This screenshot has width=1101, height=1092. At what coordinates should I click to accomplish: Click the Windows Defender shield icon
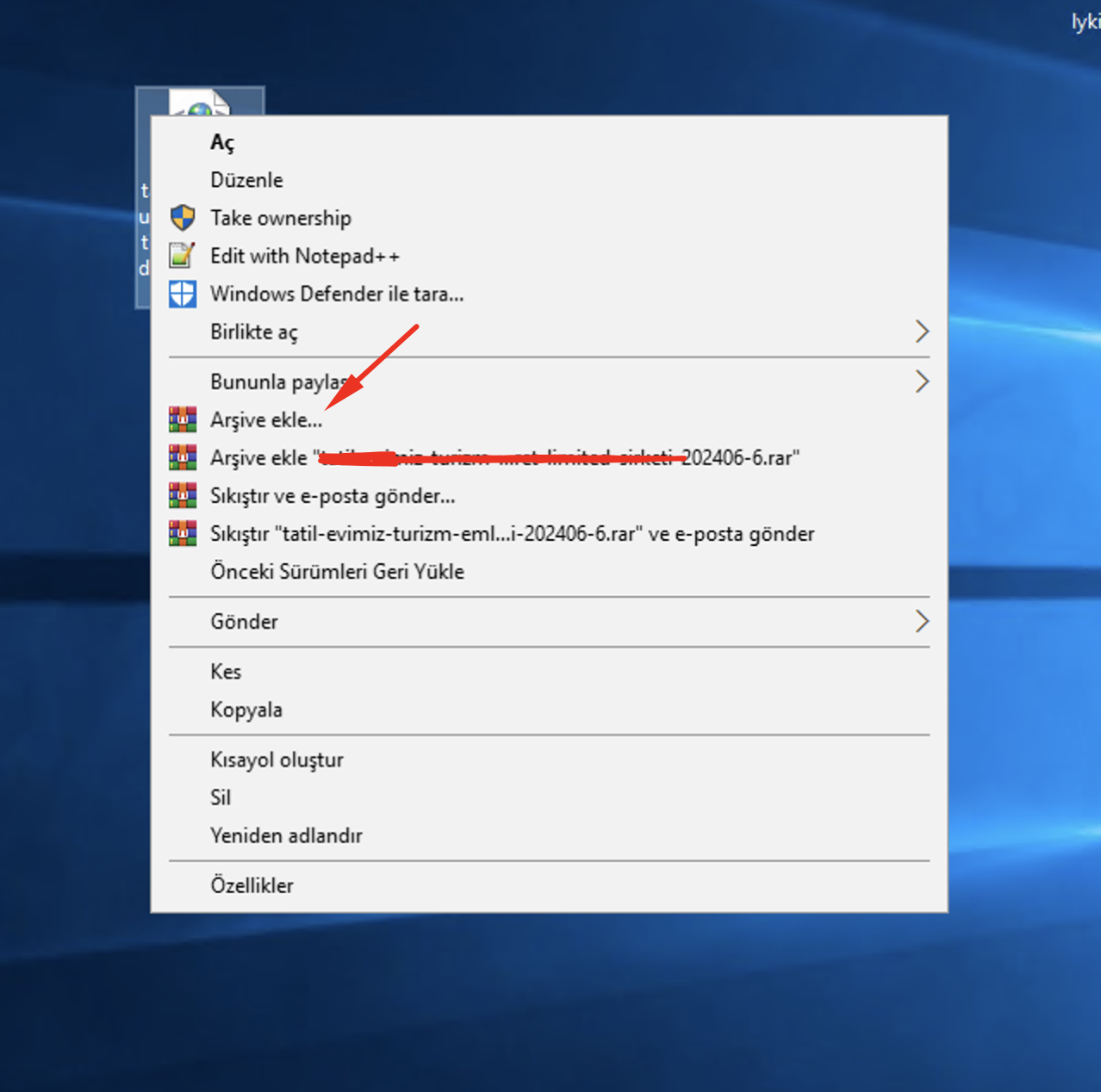point(183,294)
